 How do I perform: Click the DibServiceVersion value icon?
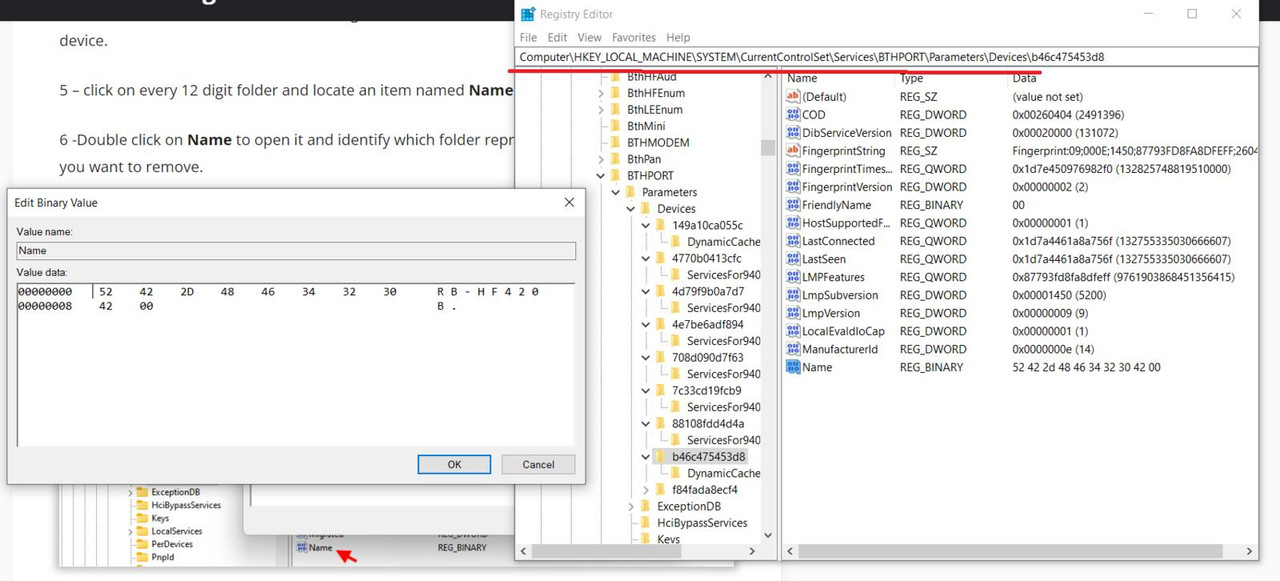794,133
